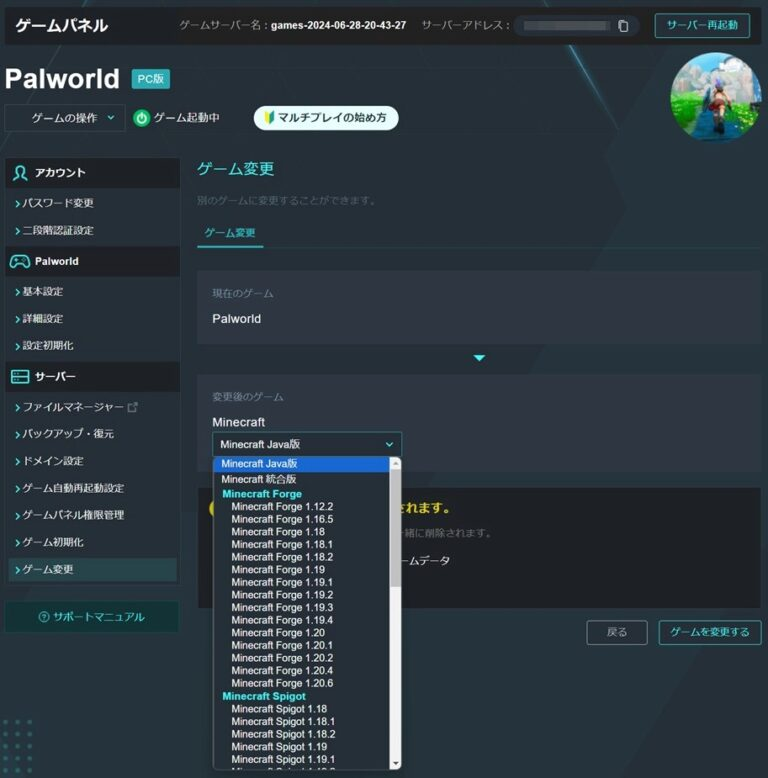Choose Minecraft Forge 1.18.2
Screen dimensions: 768x778
pyautogui.click(x=301, y=557)
